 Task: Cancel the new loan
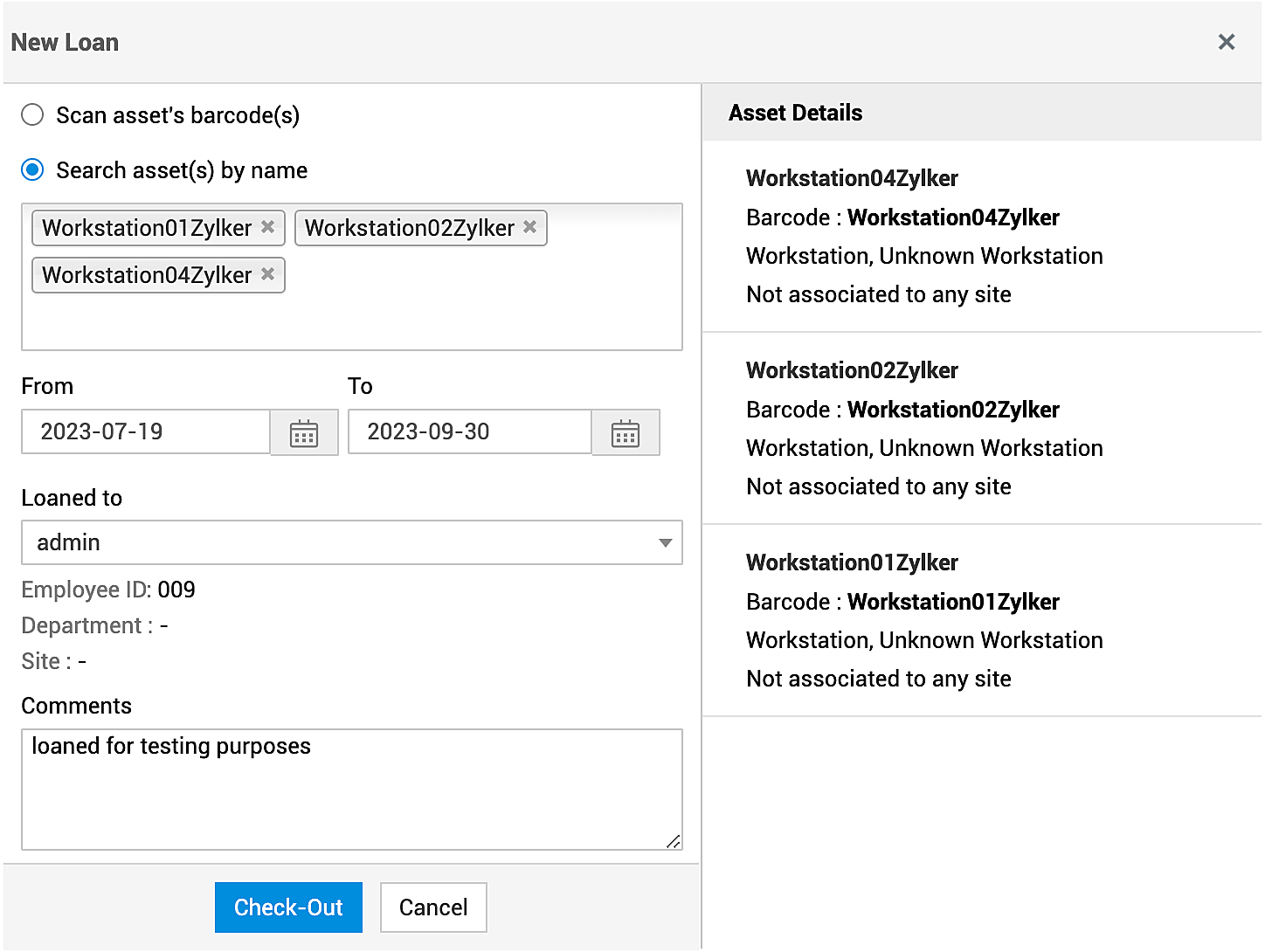click(x=433, y=907)
